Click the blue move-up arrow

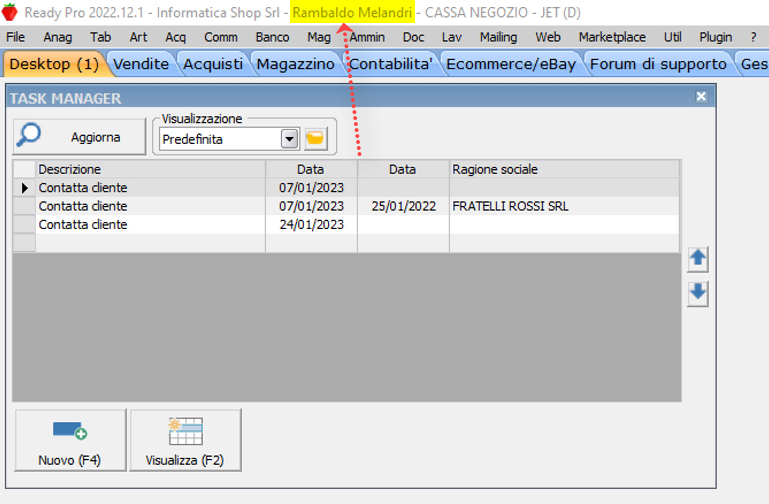click(698, 258)
